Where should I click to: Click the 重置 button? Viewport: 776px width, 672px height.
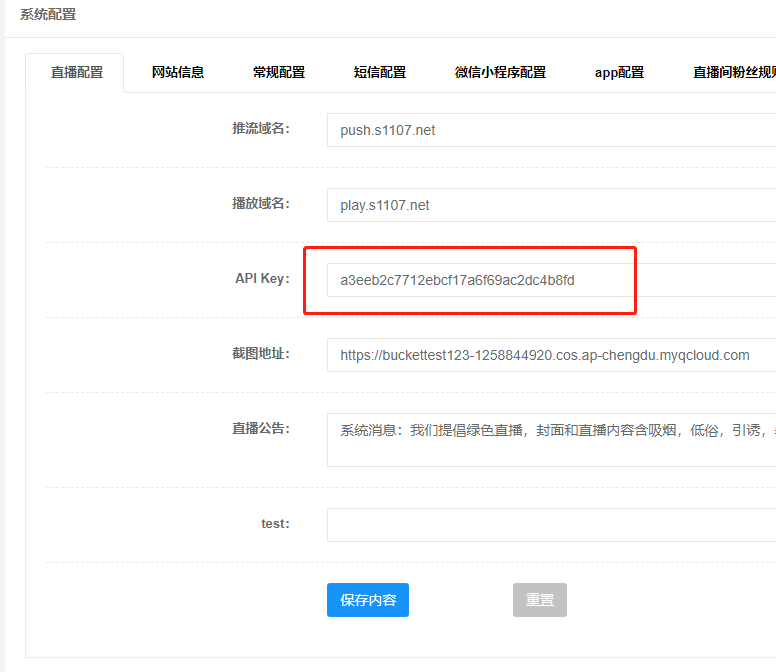click(539, 600)
